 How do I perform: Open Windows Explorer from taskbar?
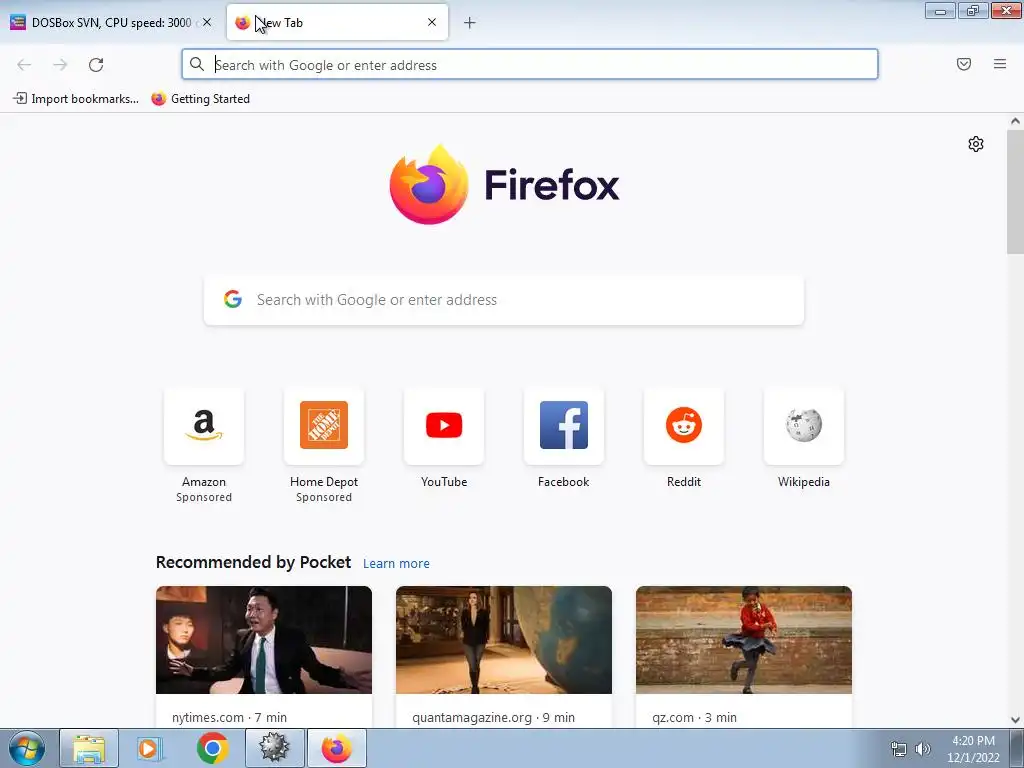click(89, 748)
